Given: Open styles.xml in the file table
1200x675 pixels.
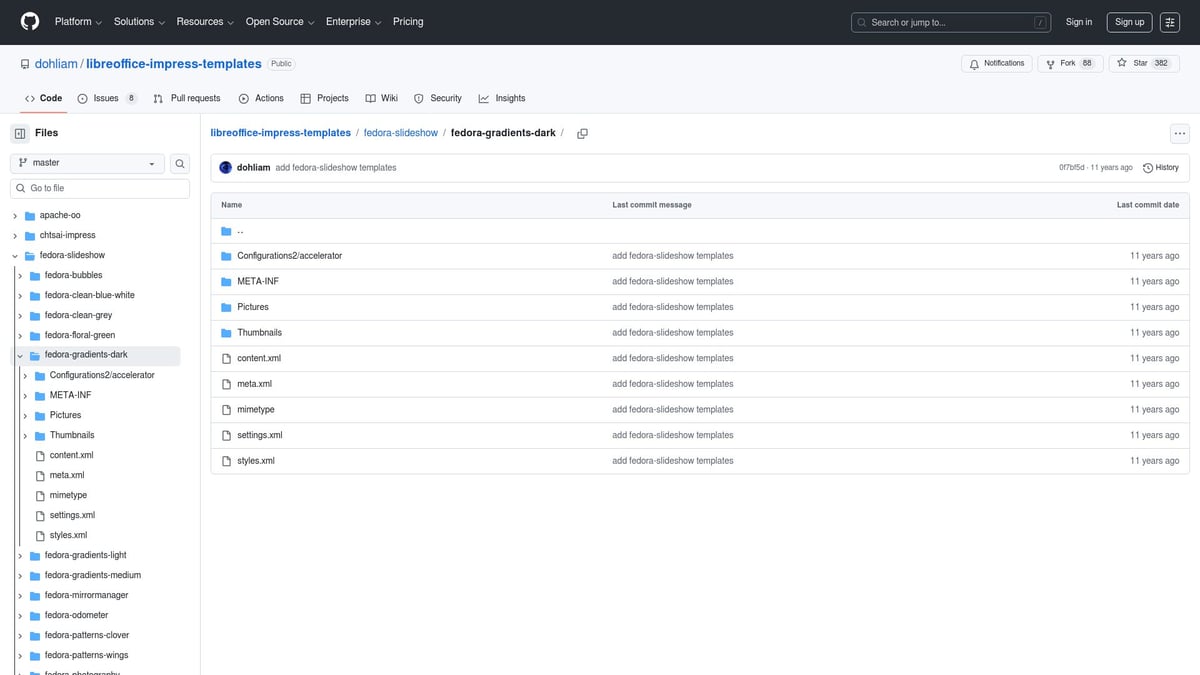Looking at the screenshot, I should pyautogui.click(x=256, y=461).
